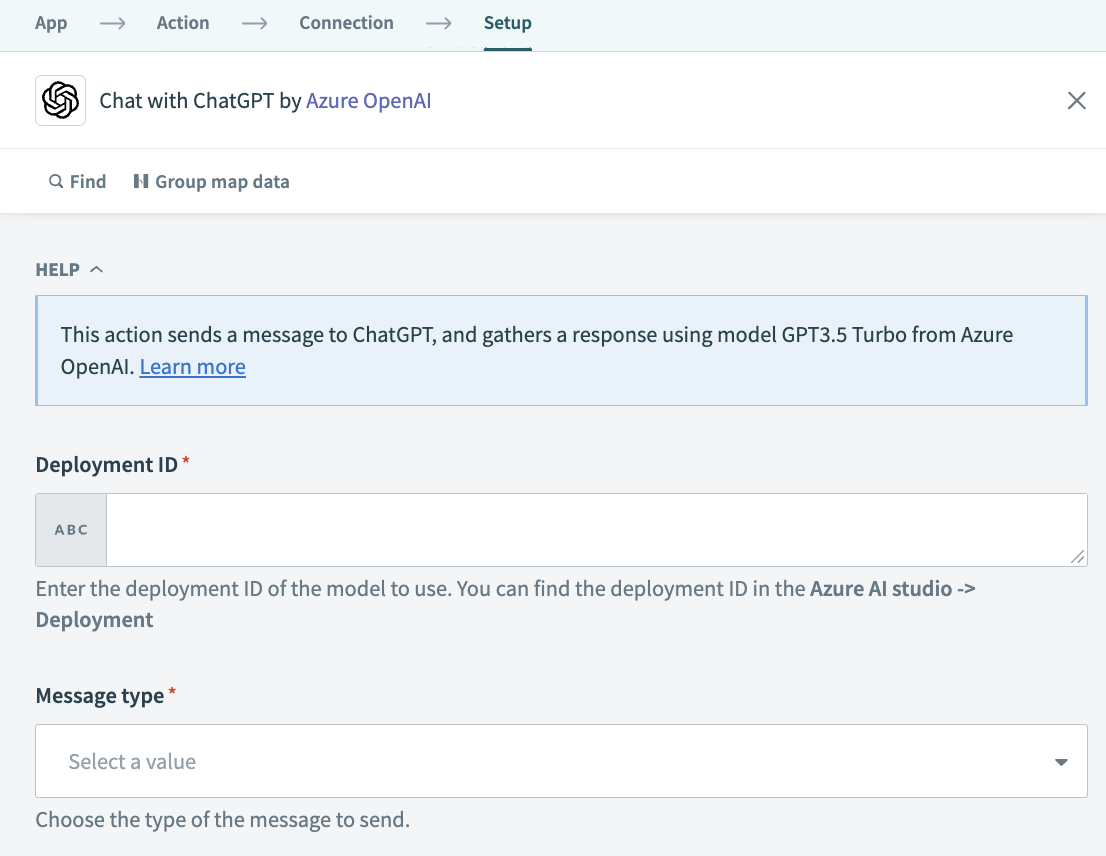Click the Group map data icon

[x=143, y=181]
